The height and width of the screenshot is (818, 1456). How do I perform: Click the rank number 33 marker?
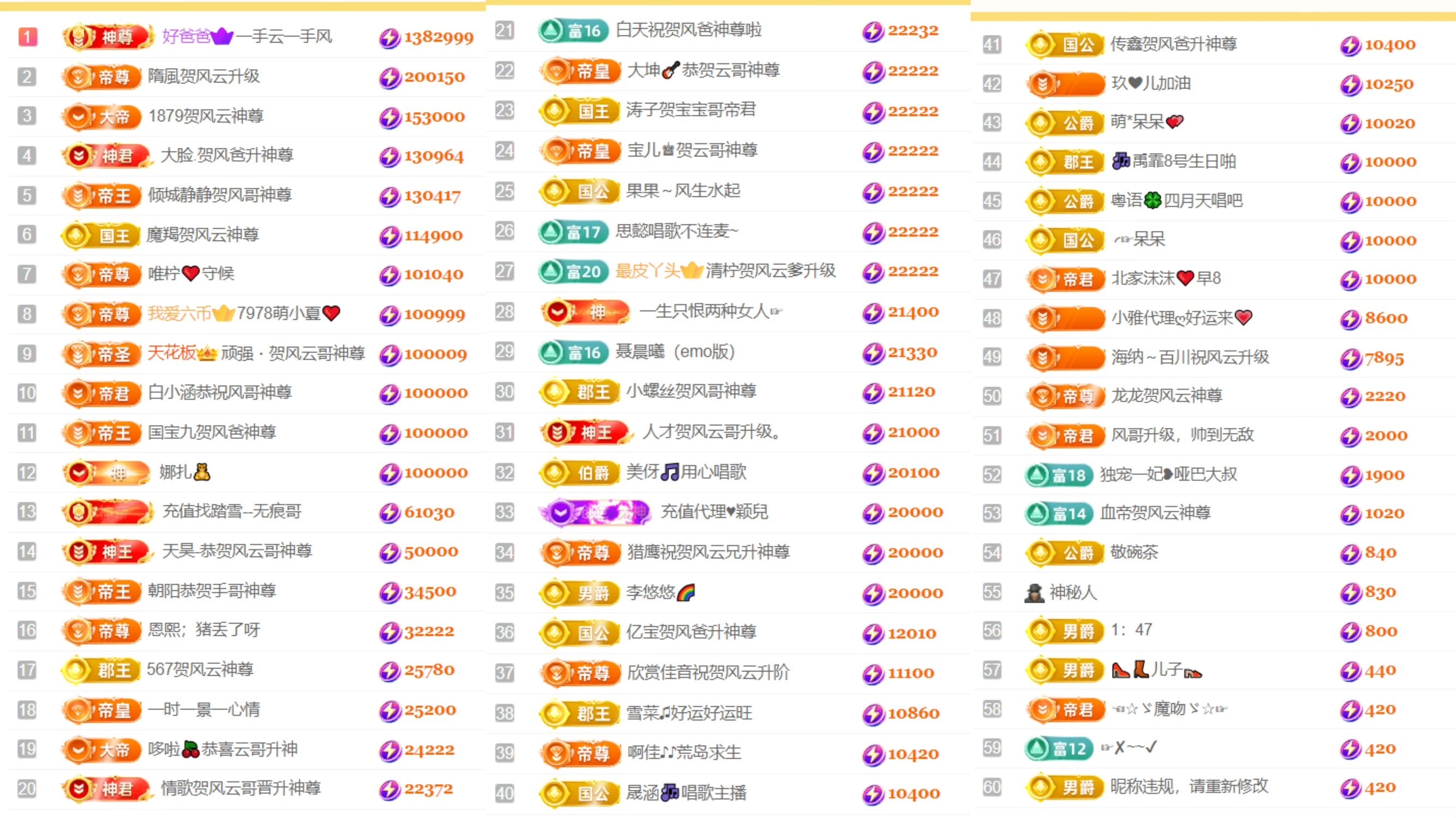click(505, 513)
